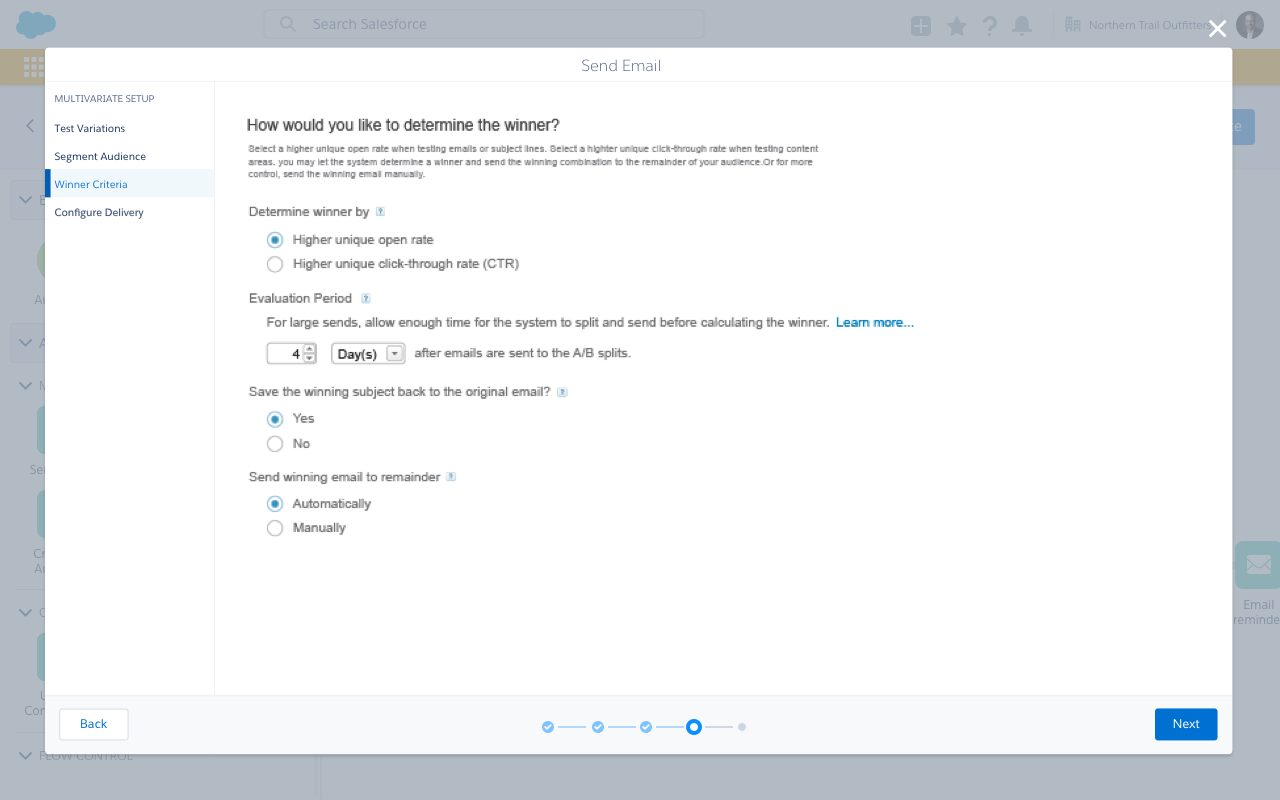Increase the evaluation period with the up arrow

(309, 349)
